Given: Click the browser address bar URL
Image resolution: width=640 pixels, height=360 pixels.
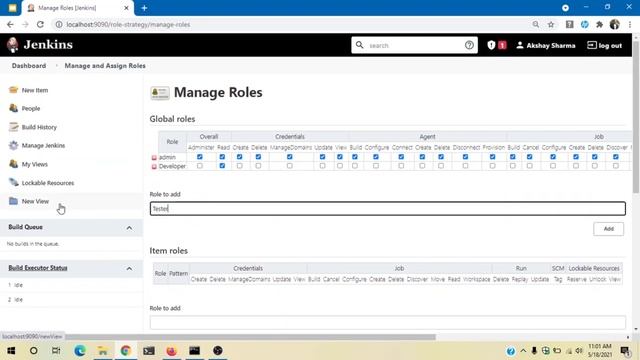Looking at the screenshot, I should (128, 24).
